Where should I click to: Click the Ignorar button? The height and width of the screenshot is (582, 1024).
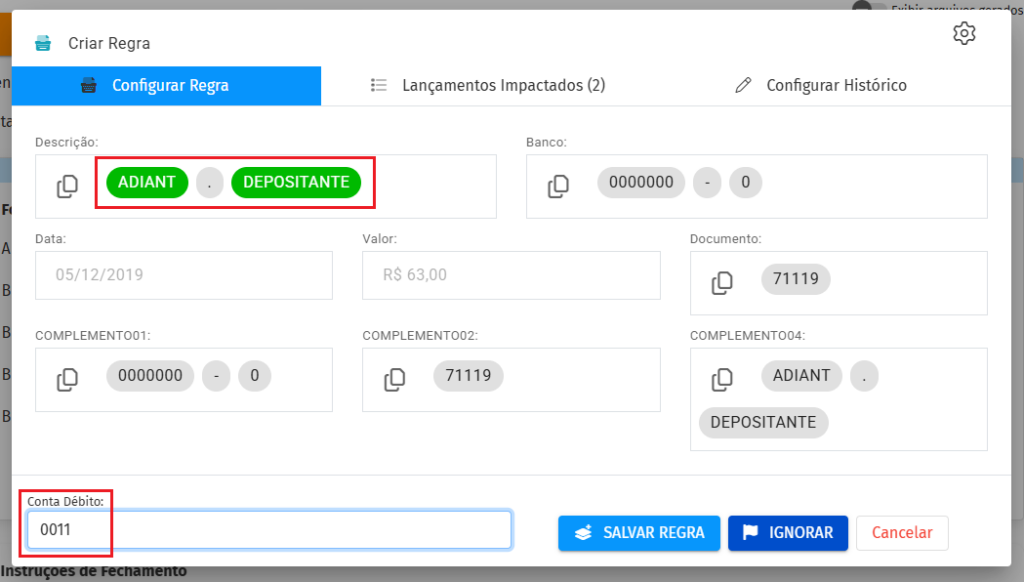pyautogui.click(x=788, y=533)
